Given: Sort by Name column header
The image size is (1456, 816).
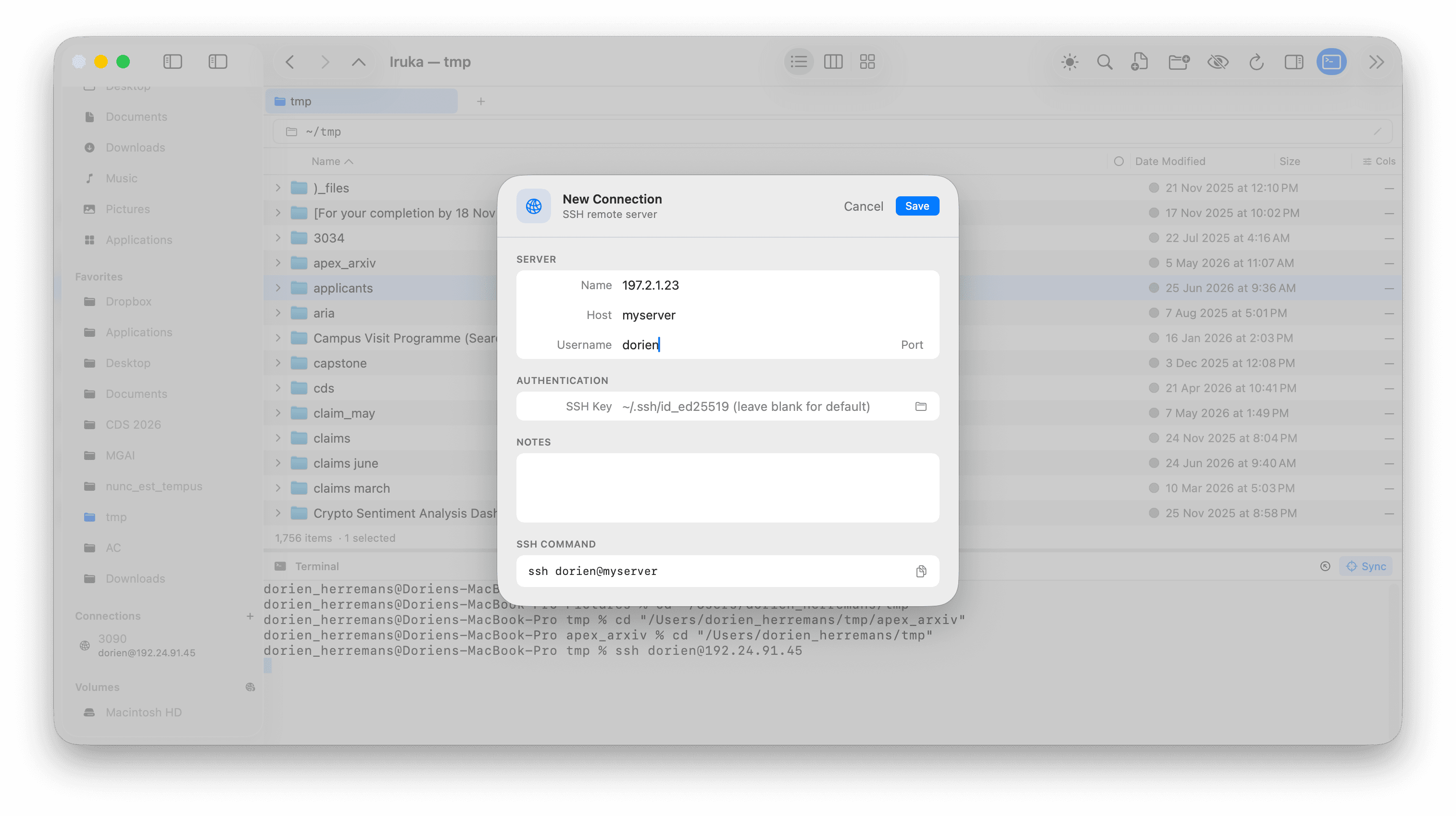Looking at the screenshot, I should tap(332, 161).
